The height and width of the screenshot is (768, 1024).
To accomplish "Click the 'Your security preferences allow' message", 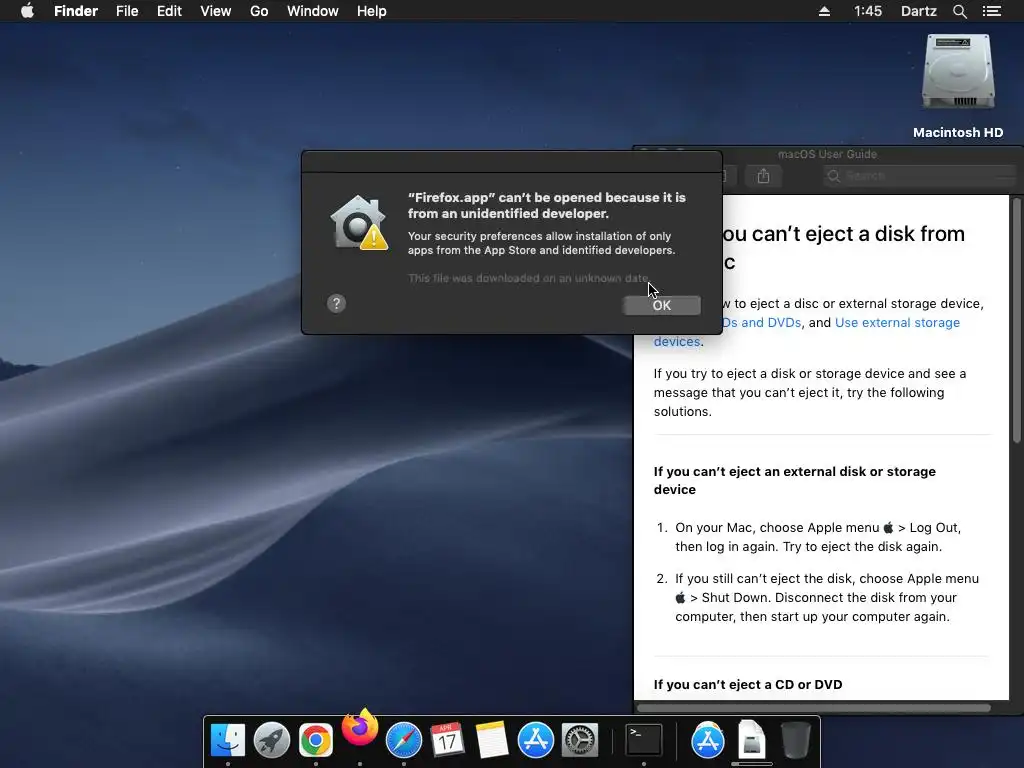I will point(541,243).
